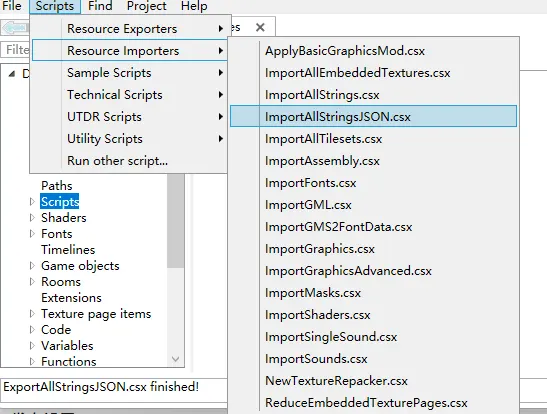Open the File menu
Image resolution: width=547 pixels, height=414 pixels.
click(x=12, y=6)
